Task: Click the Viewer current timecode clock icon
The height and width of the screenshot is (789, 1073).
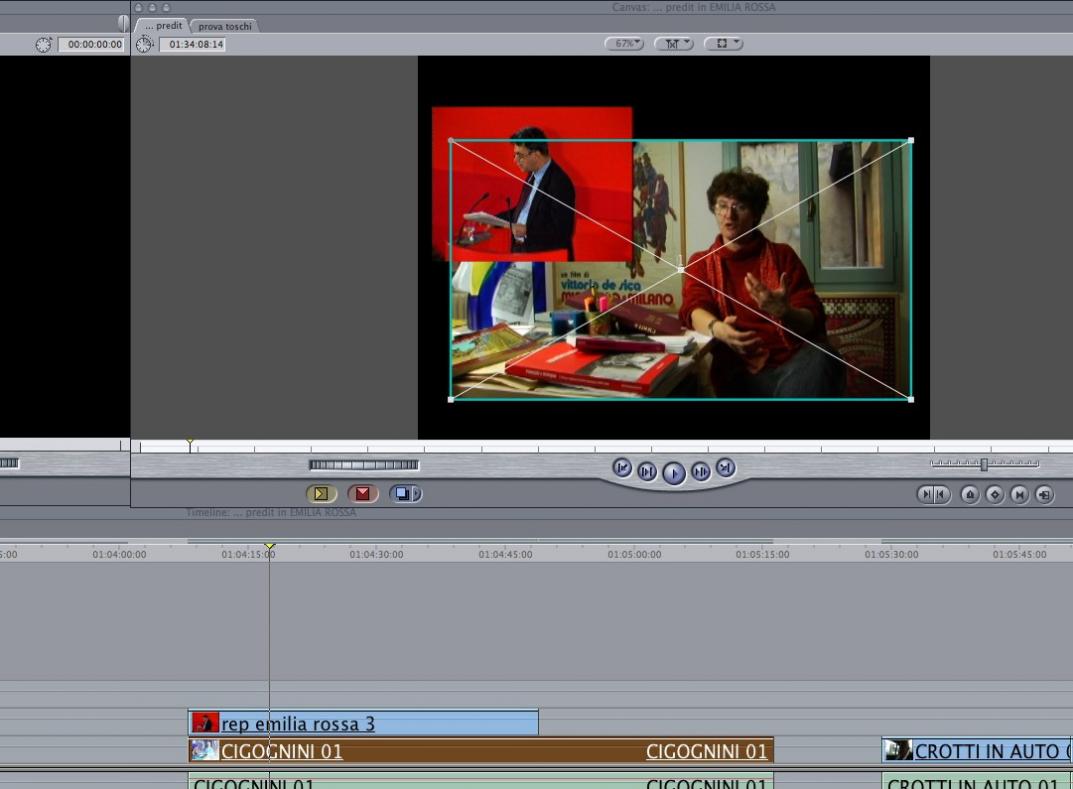Action: coord(44,45)
